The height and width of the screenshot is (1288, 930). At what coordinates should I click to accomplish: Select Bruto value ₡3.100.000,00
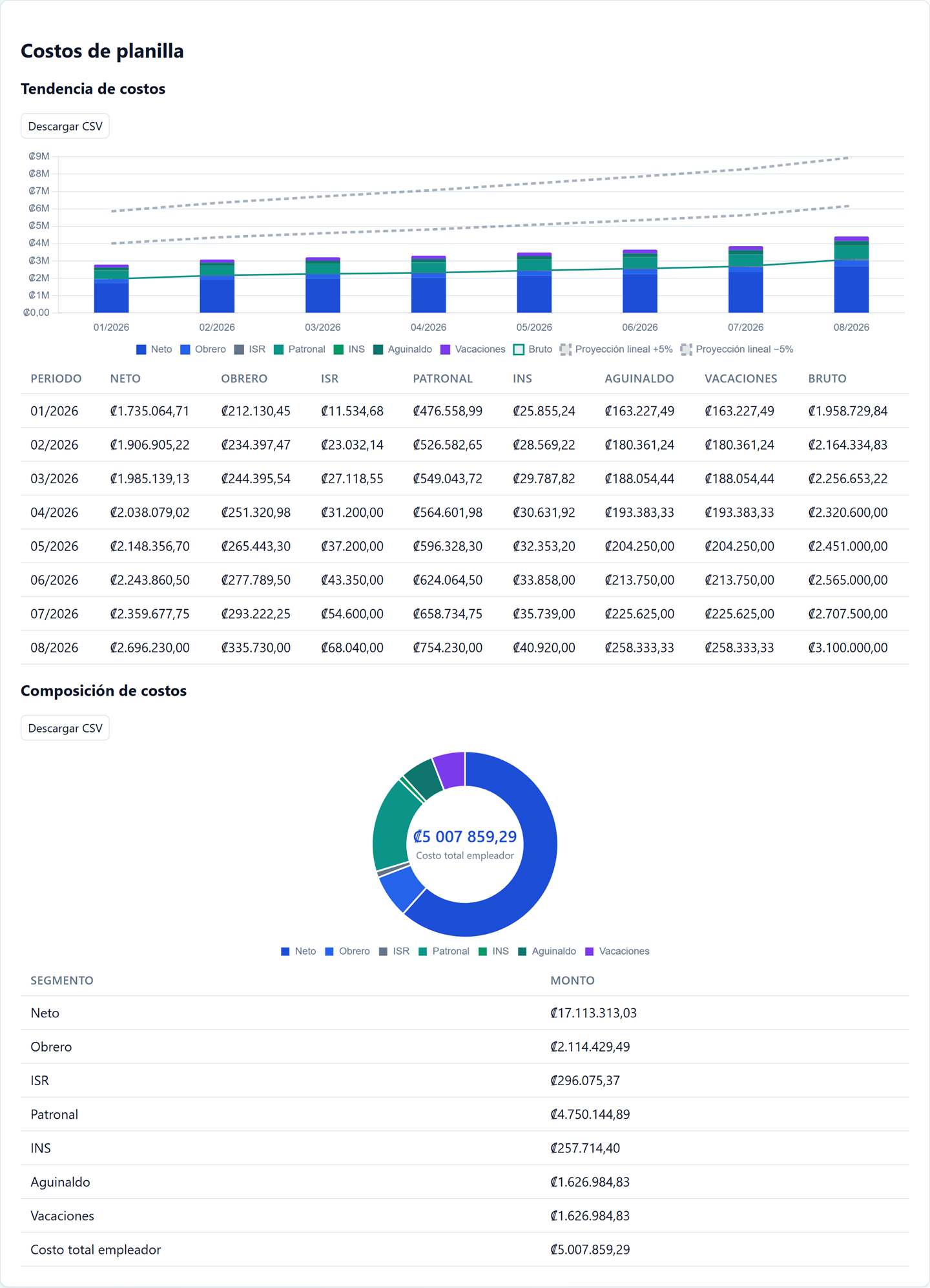tap(848, 647)
